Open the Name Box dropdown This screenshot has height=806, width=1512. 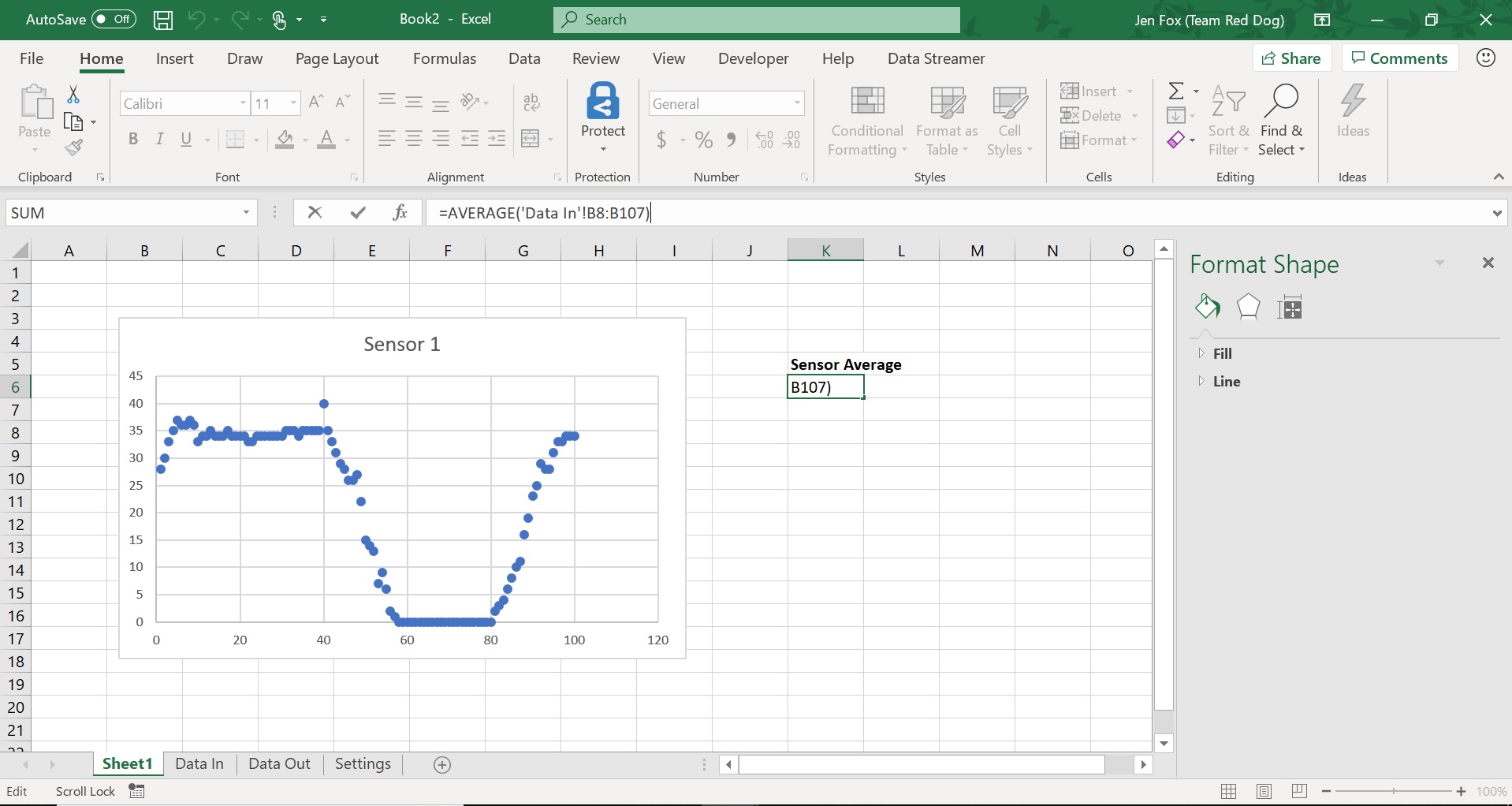pos(246,212)
